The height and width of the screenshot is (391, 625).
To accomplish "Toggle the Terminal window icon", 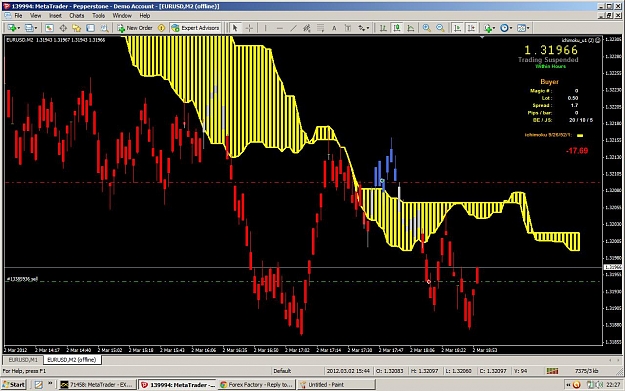I will point(90,28).
